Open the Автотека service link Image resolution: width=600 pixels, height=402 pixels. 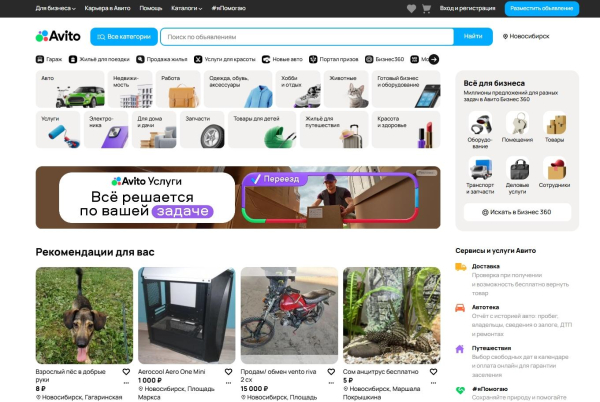pos(485,307)
